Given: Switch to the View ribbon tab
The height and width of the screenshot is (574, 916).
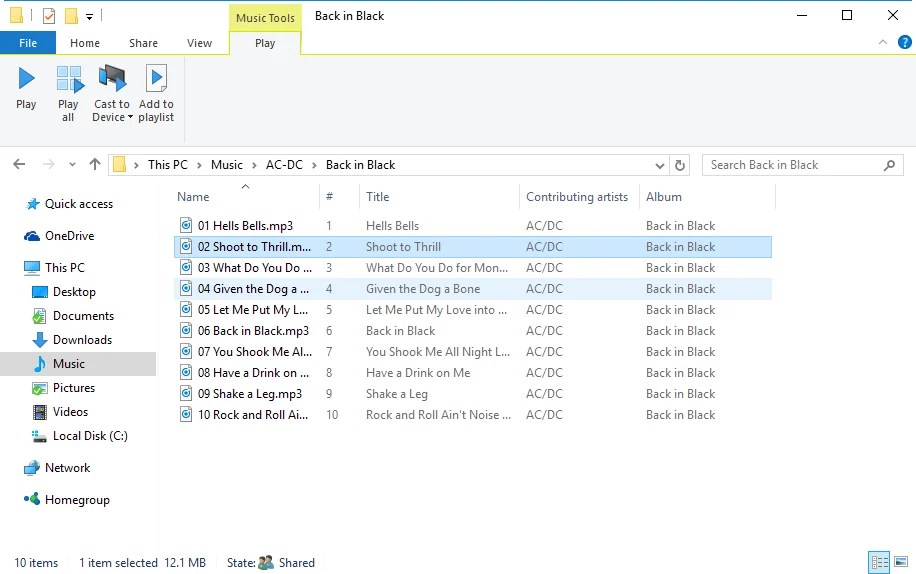Looking at the screenshot, I should click(199, 43).
